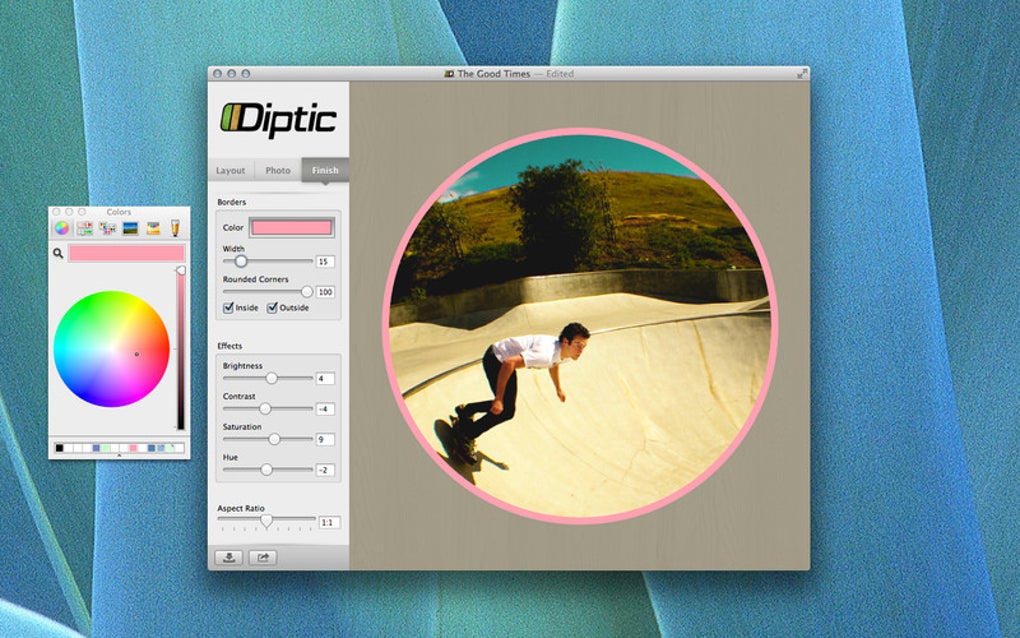This screenshot has height=638, width=1020.
Task: Select the Finish tab
Action: point(325,170)
